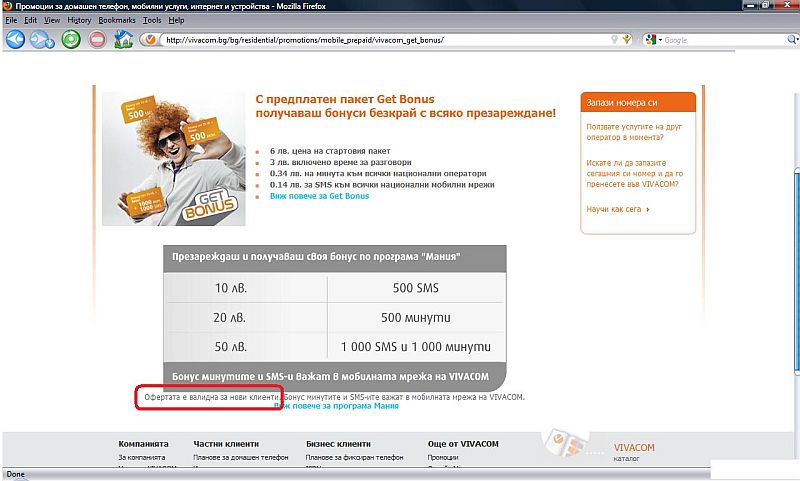800x481 pixels.
Task: Open the 'Промоции' footer link
Action: pyautogui.click(x=444, y=457)
